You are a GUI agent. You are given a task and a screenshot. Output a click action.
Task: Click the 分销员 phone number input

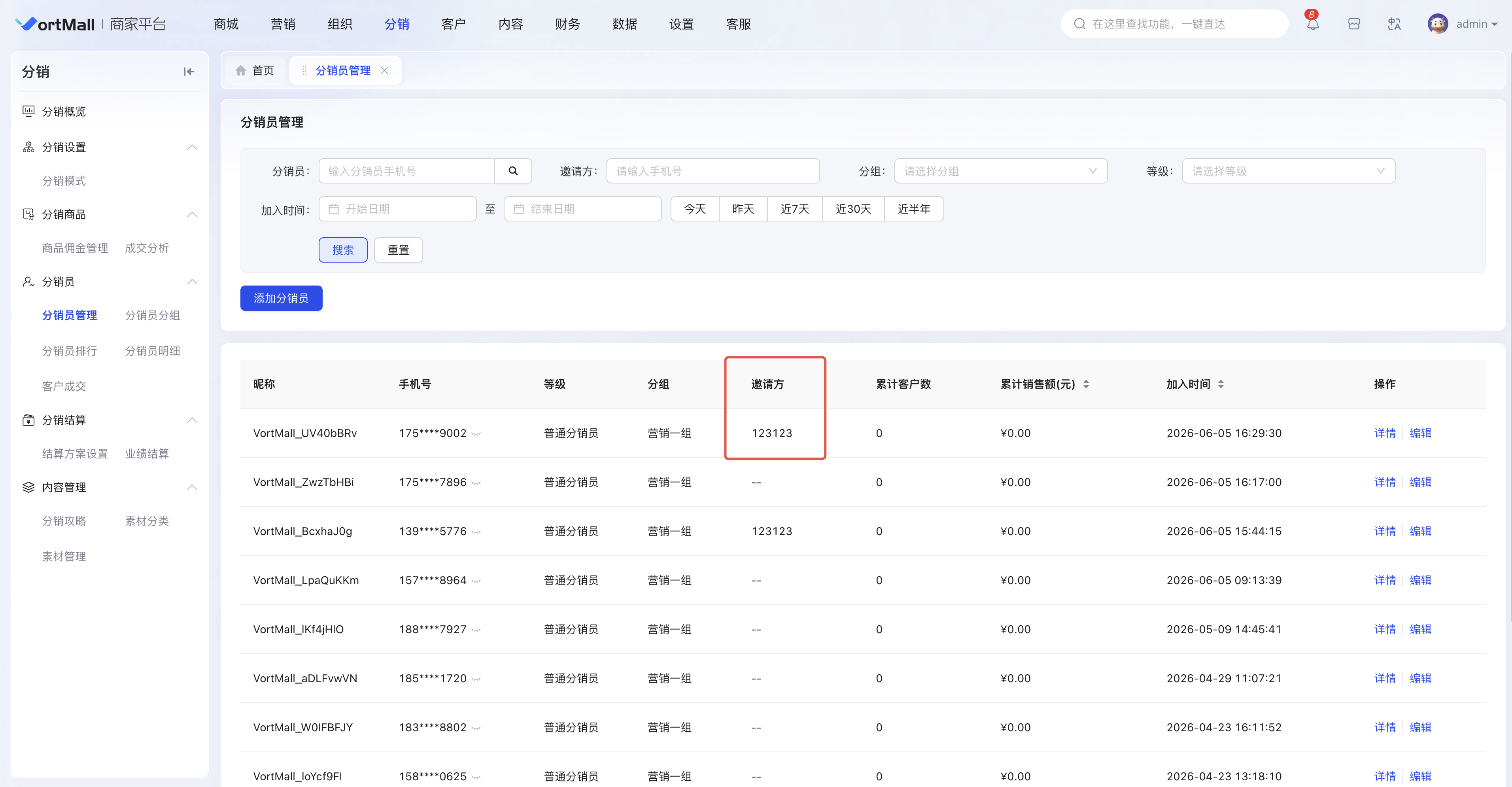coord(407,171)
